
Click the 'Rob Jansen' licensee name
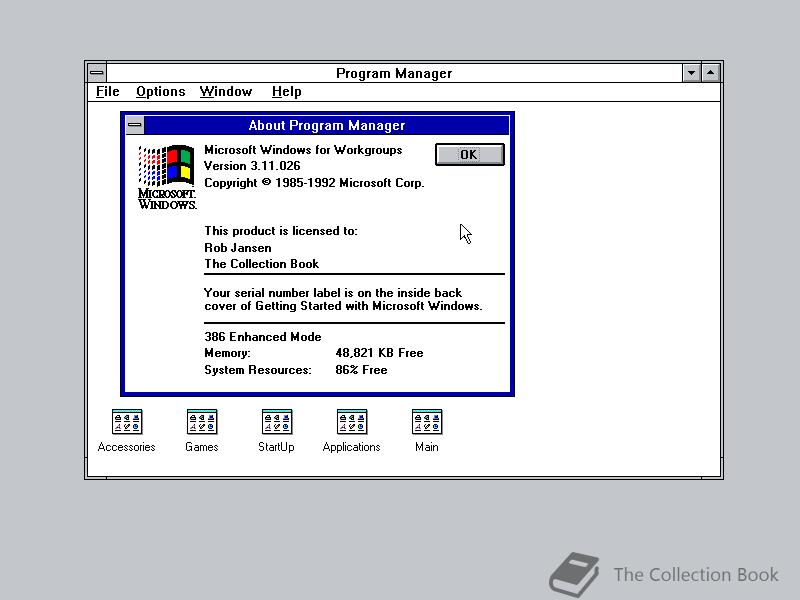pyautogui.click(x=238, y=248)
